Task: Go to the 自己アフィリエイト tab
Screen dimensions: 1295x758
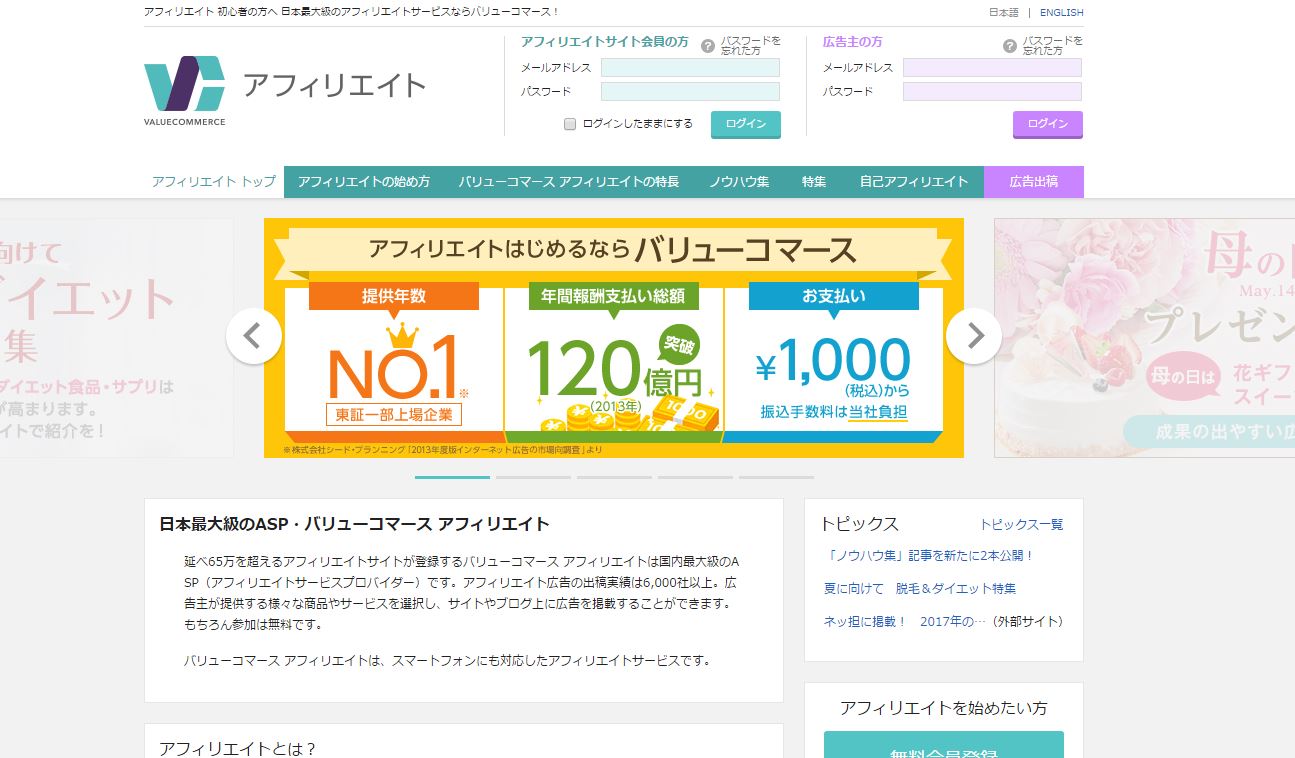Action: [914, 182]
